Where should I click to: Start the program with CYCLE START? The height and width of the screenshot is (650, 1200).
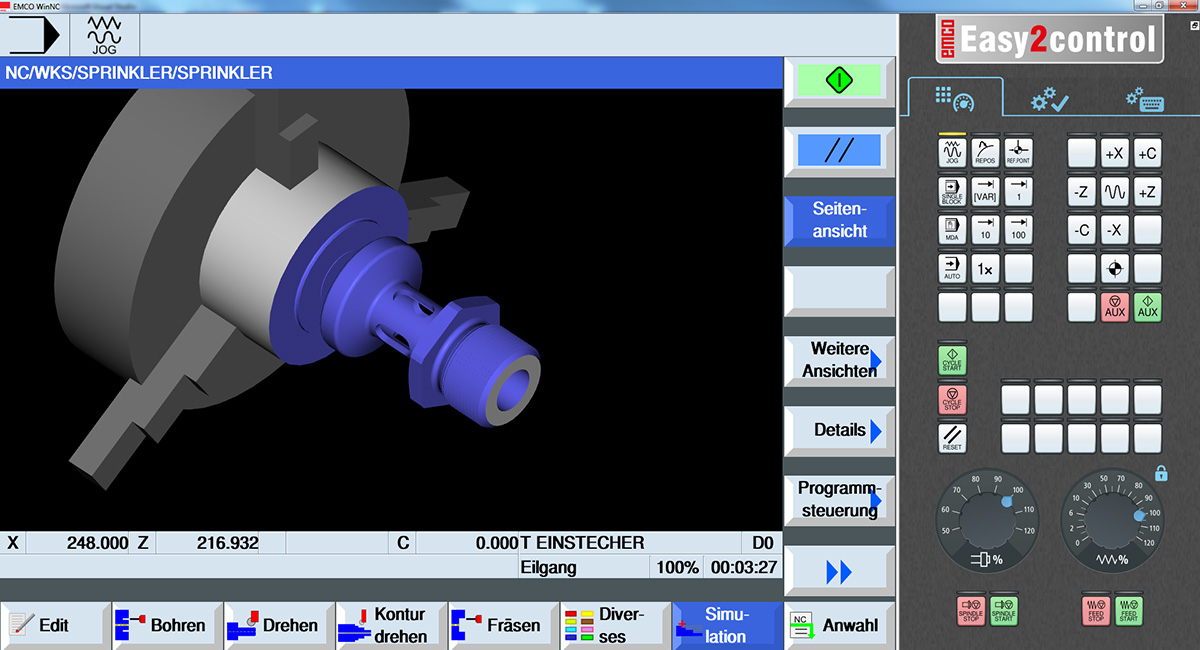point(952,360)
